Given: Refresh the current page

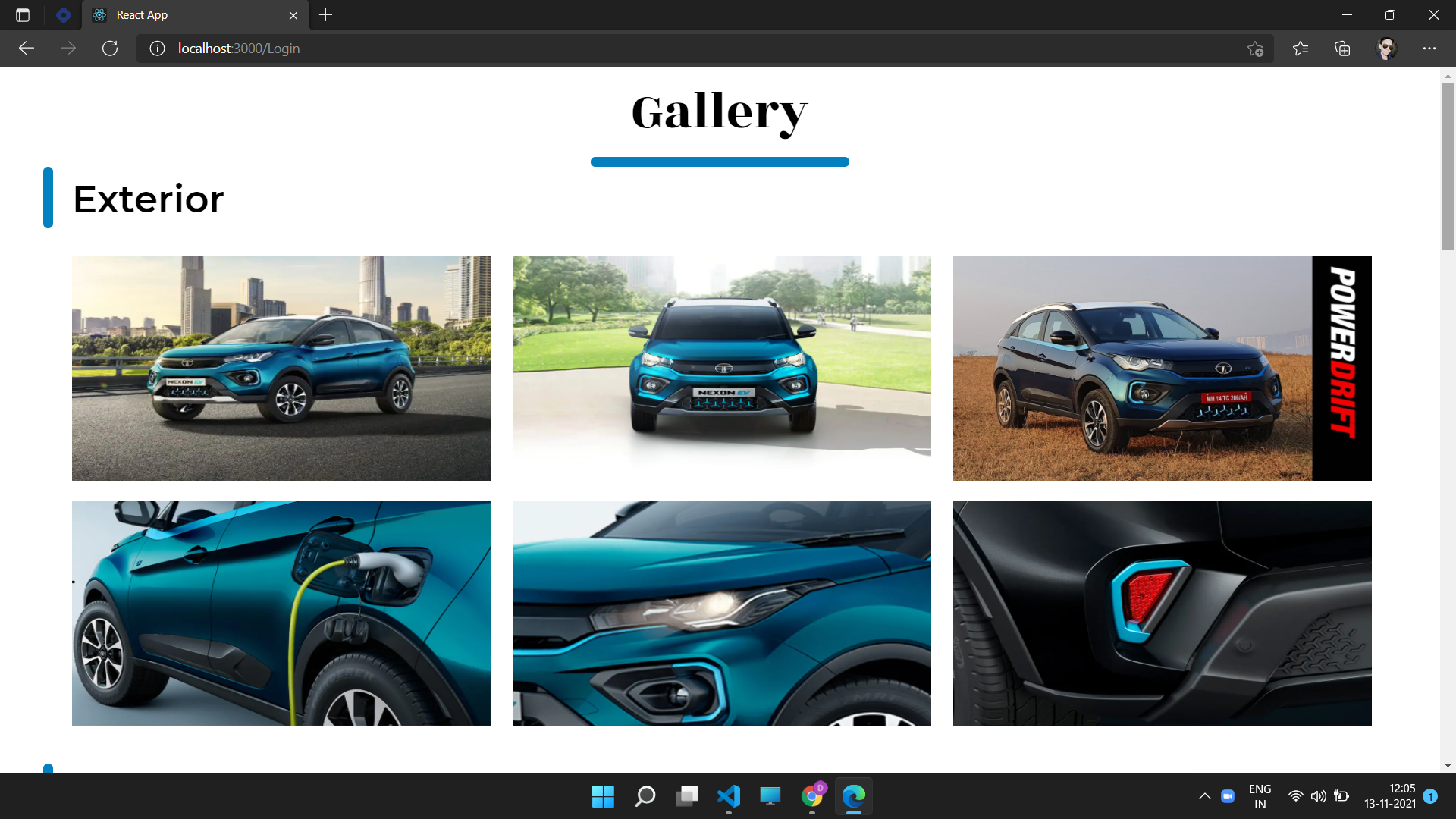Looking at the screenshot, I should tap(110, 49).
